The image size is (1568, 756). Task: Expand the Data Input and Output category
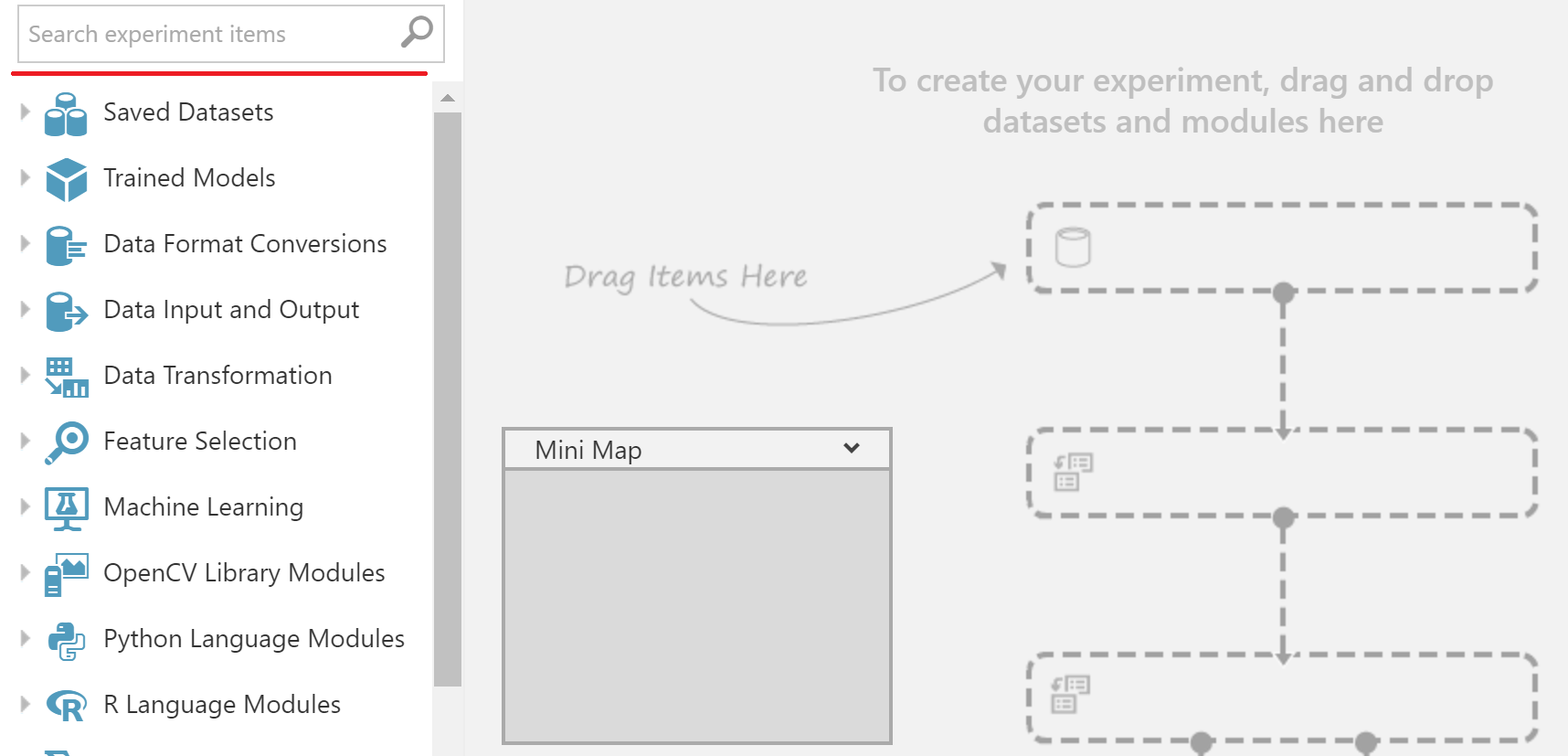[x=25, y=309]
